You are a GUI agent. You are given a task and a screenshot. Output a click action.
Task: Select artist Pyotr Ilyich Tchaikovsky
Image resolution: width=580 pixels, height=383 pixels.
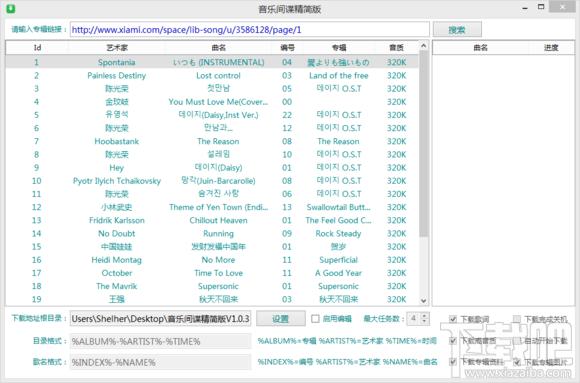[x=117, y=181]
